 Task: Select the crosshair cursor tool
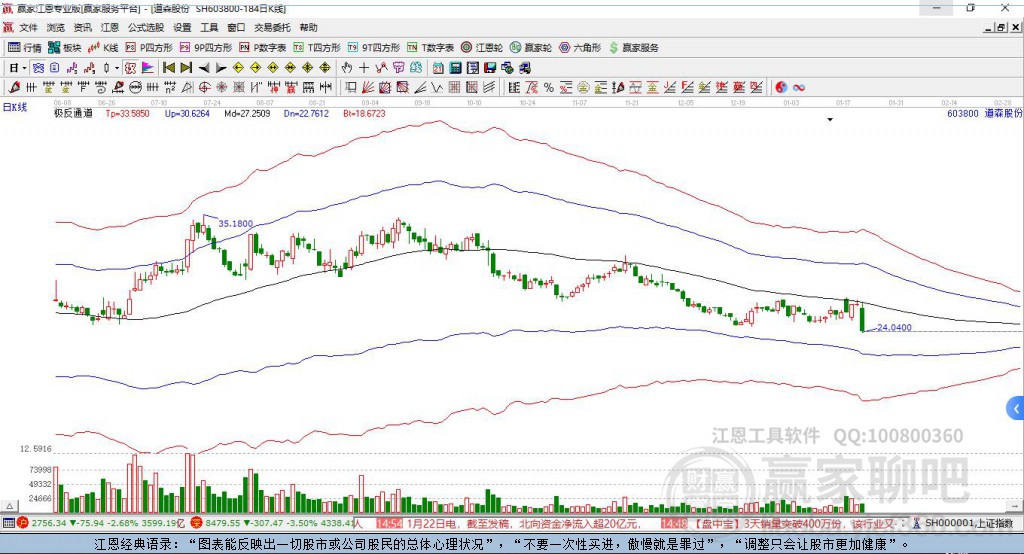pos(364,68)
